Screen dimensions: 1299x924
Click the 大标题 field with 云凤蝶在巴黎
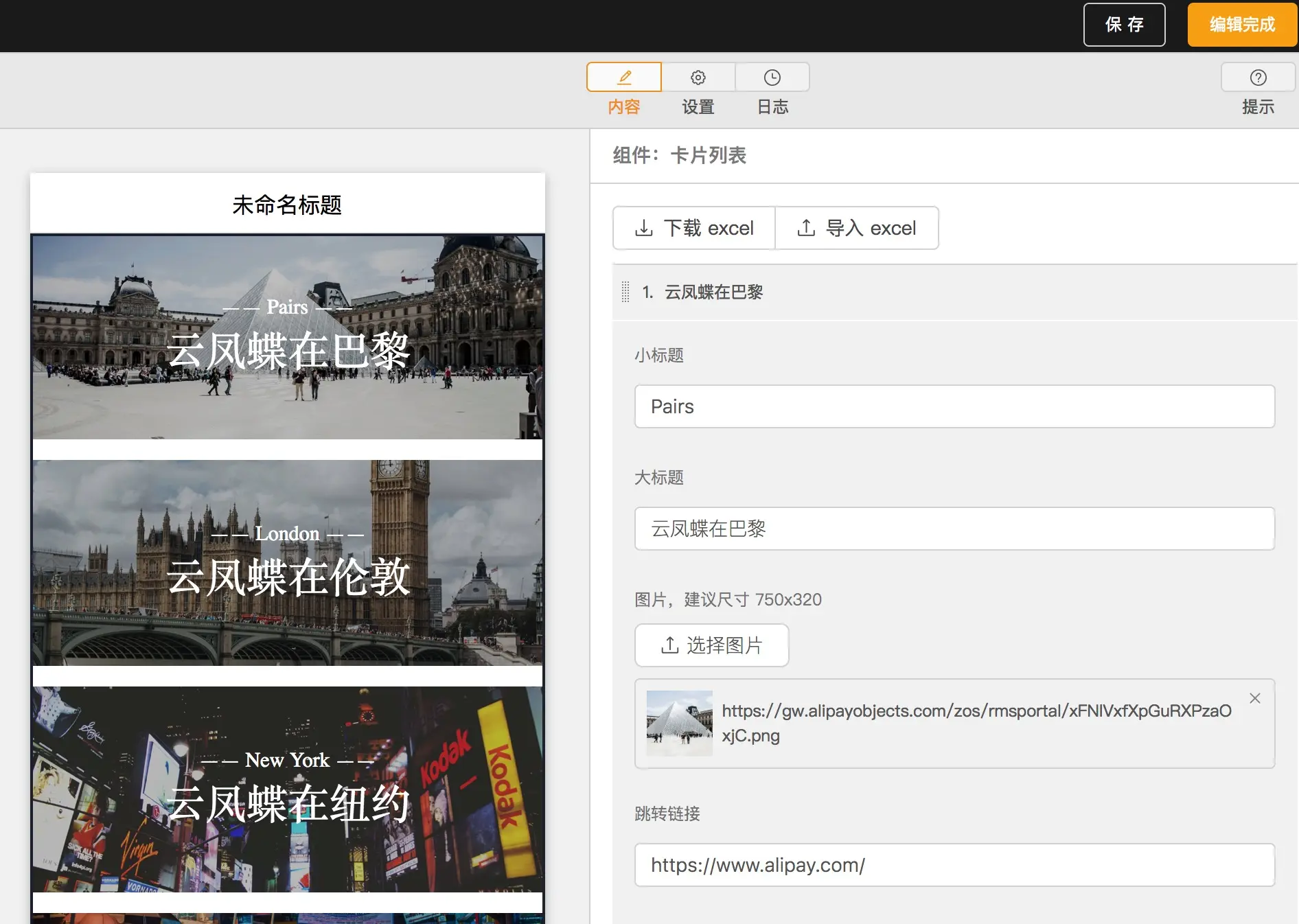point(954,529)
